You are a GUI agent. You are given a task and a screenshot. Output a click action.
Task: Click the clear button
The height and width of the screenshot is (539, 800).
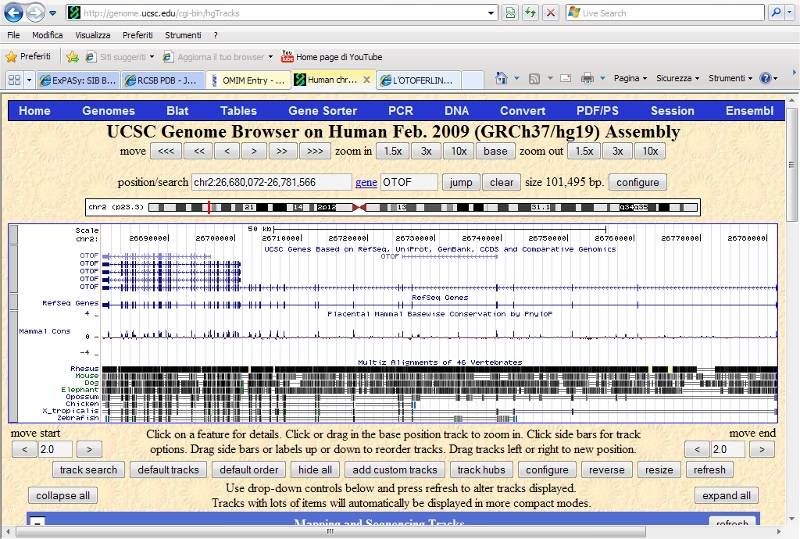click(x=502, y=182)
